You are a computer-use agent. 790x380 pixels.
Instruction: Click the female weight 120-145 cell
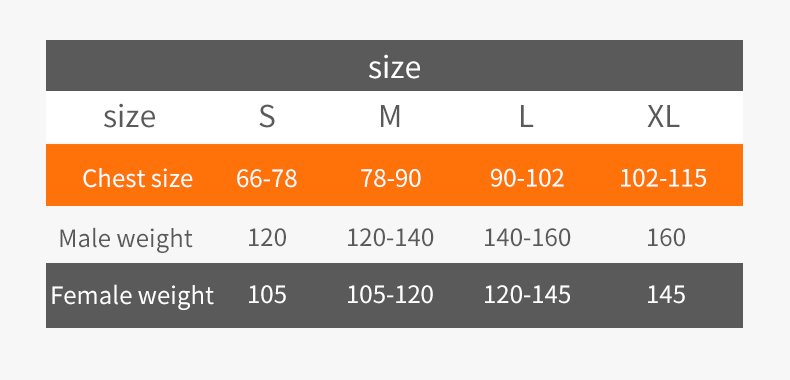527,294
